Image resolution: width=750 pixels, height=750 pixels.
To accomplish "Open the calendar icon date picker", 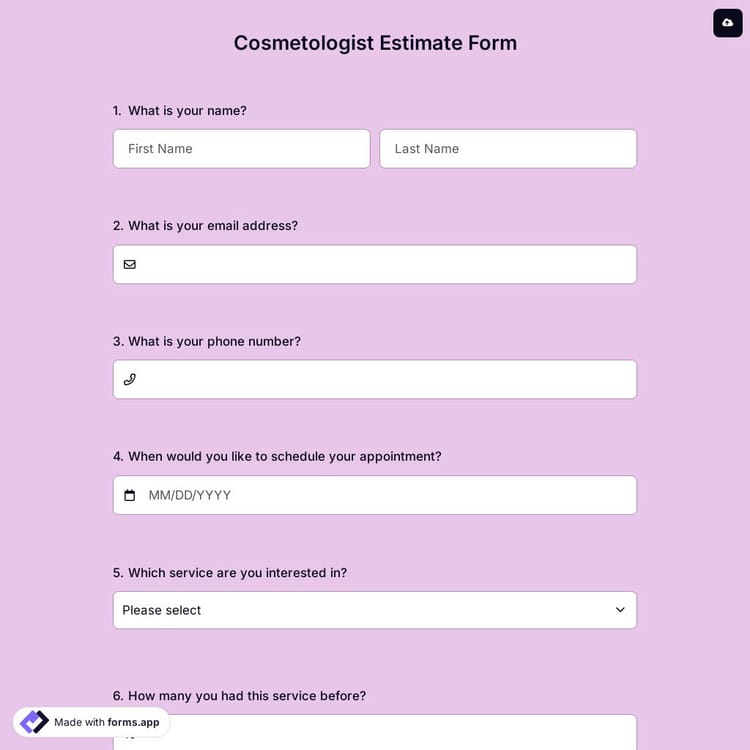I will click(x=129, y=495).
